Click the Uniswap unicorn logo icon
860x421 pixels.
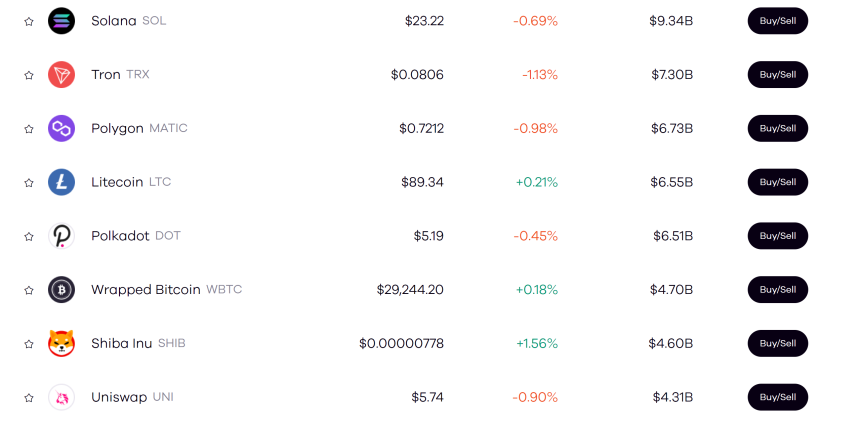coord(61,397)
